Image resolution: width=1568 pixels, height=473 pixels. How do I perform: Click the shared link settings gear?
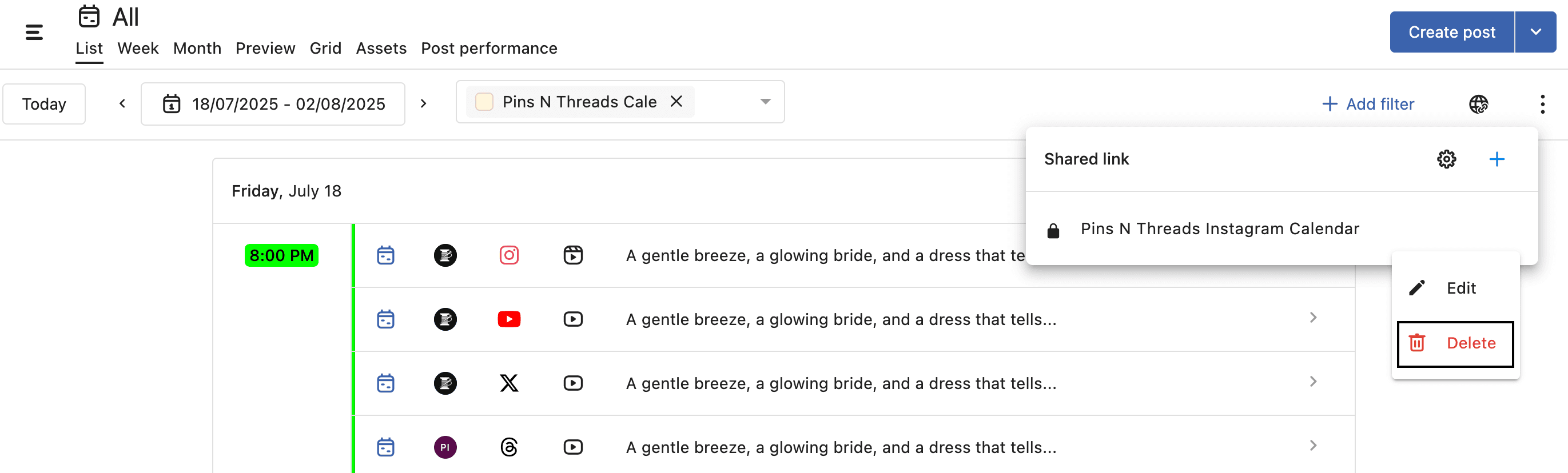[1446, 159]
